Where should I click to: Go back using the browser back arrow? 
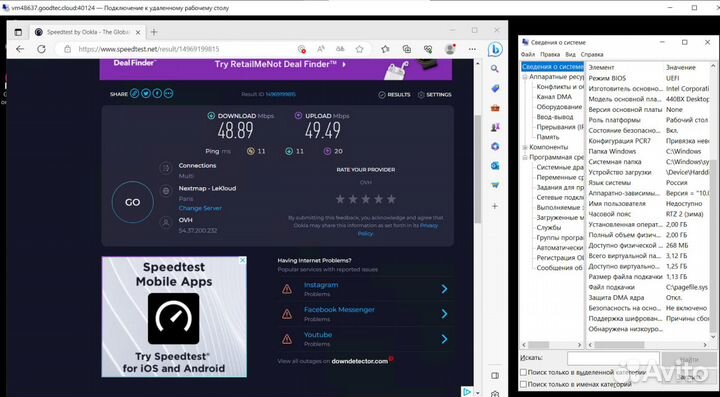pyautogui.click(x=20, y=49)
